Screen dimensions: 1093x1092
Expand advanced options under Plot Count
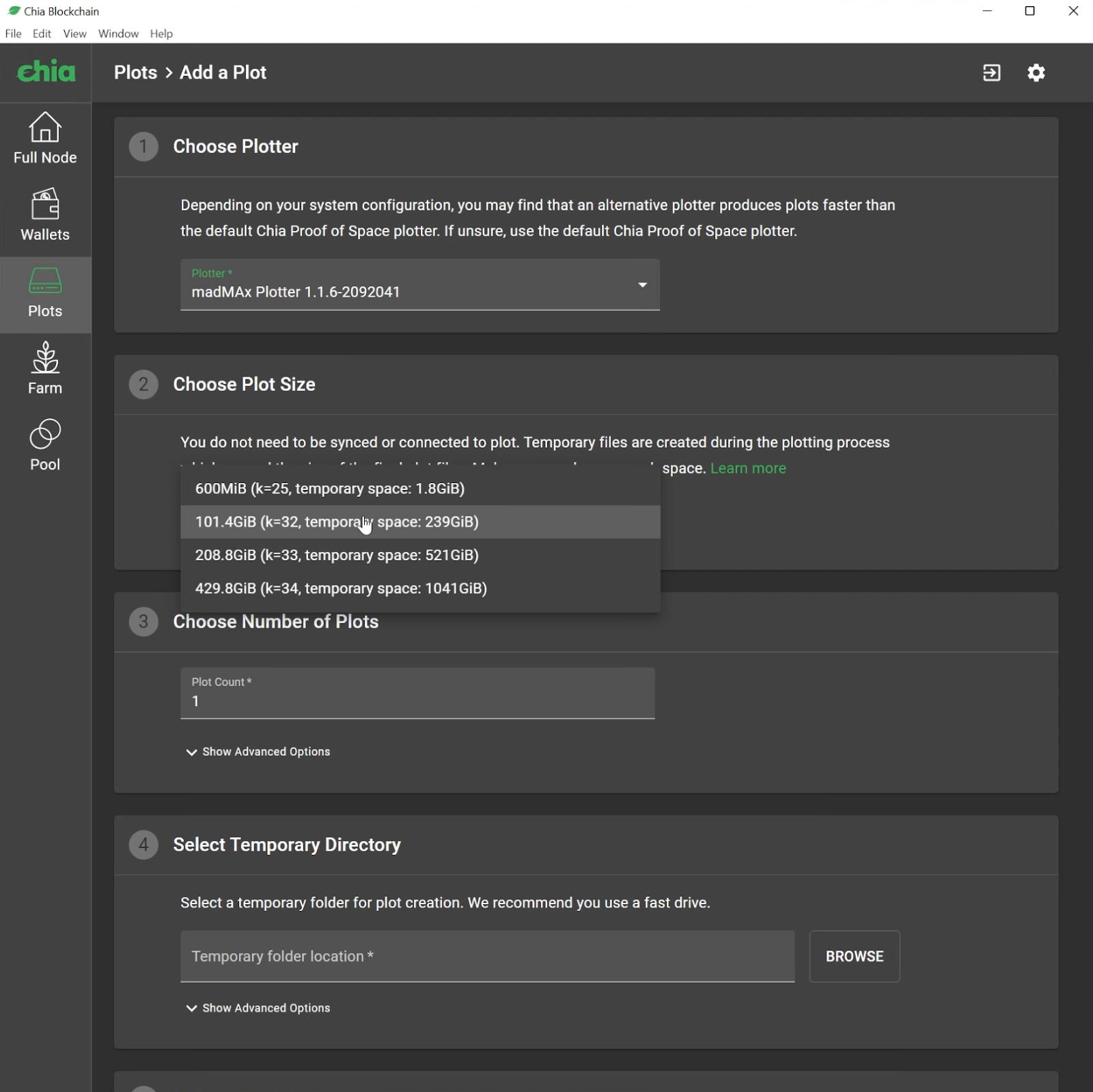[x=258, y=752]
